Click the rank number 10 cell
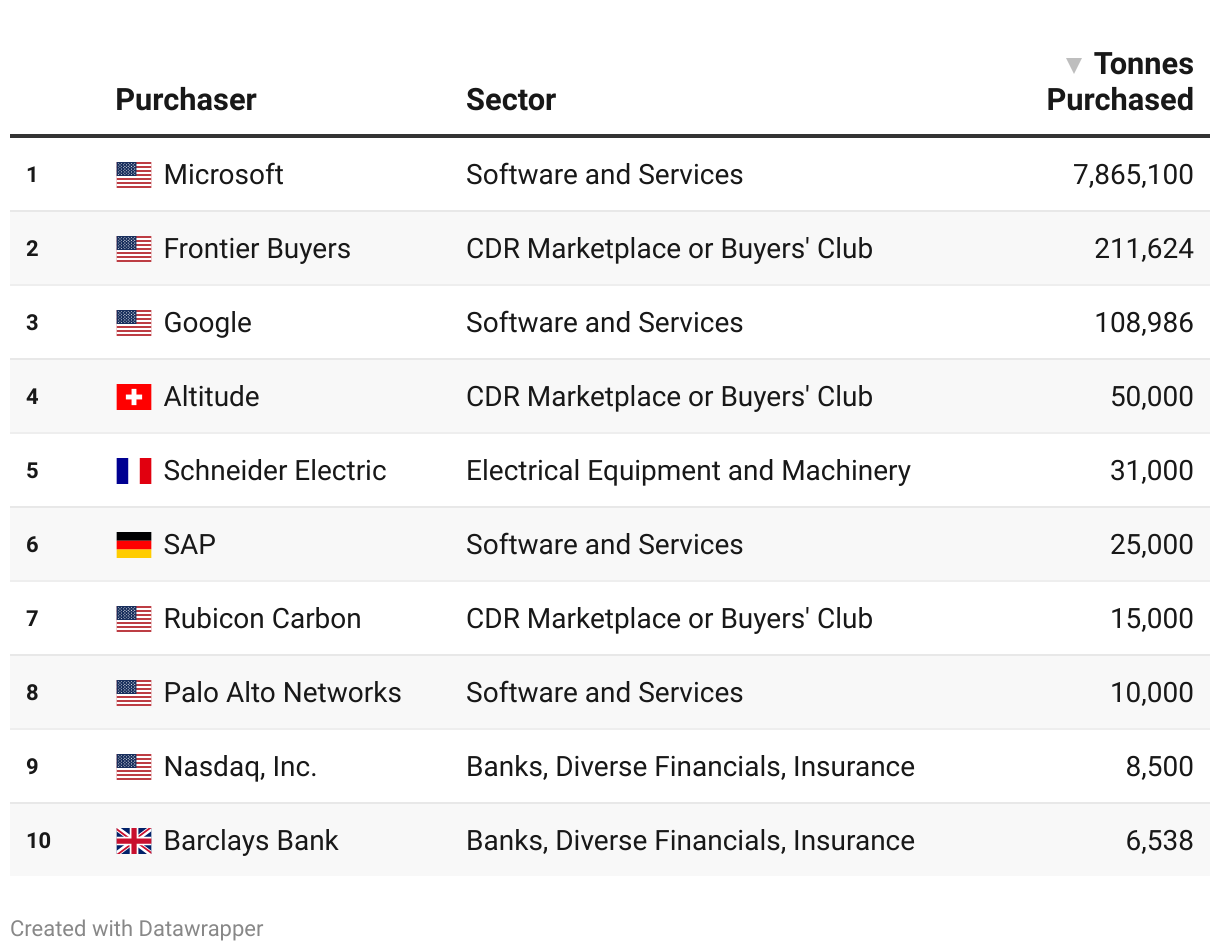This screenshot has height=952, width=1220. pos(38,841)
